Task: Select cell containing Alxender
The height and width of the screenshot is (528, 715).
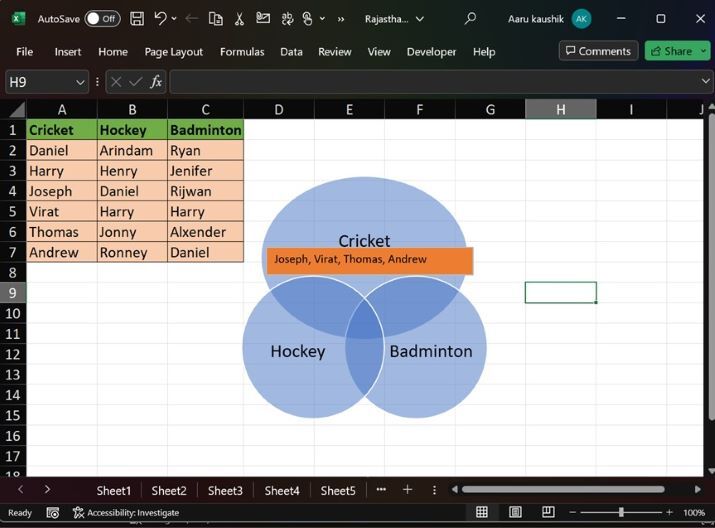Action: pyautogui.click(x=205, y=232)
